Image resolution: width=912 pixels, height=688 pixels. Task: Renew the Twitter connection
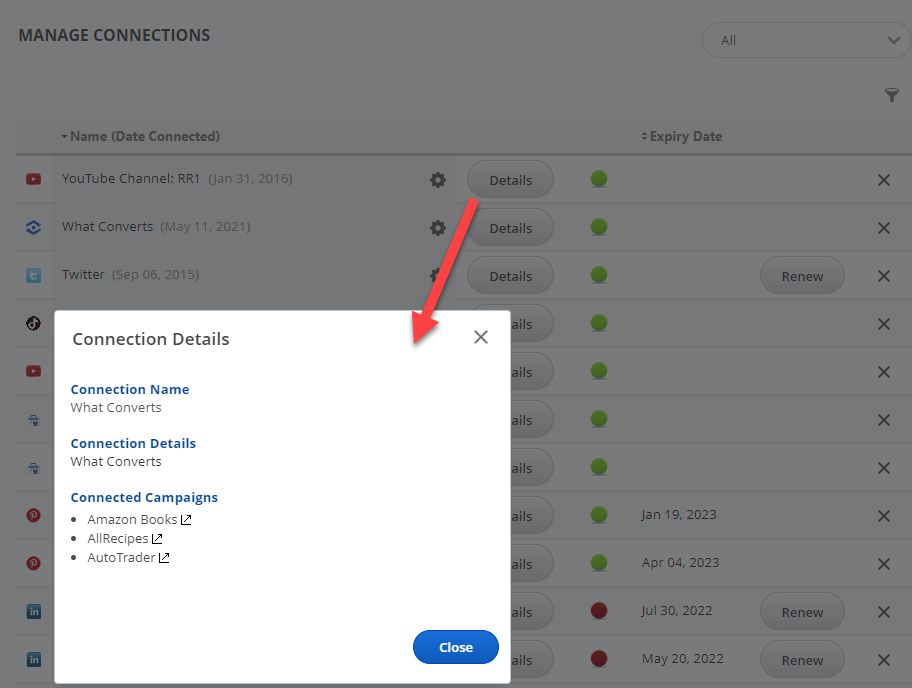click(802, 276)
